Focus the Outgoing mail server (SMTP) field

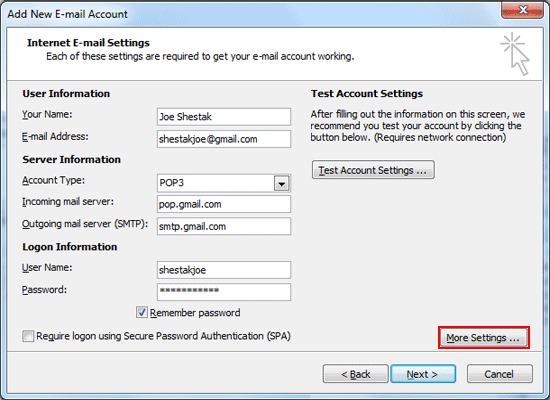pos(224,226)
